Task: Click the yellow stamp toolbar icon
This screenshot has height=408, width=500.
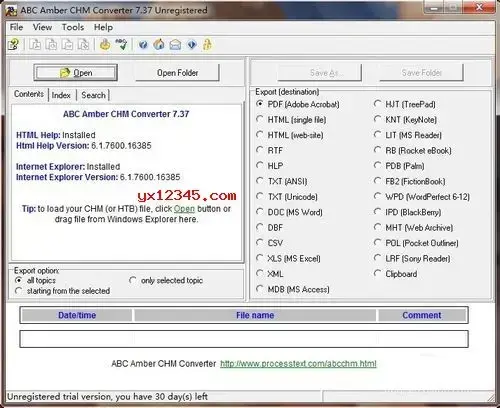Action: pos(105,44)
